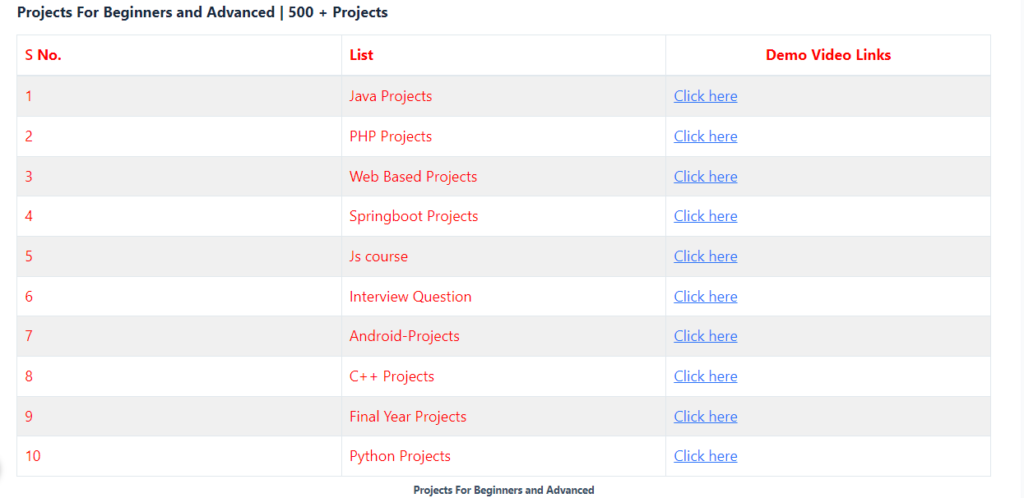Select serial number 10 cell
Viewport: 1024px width, 498px height.
tap(179, 456)
